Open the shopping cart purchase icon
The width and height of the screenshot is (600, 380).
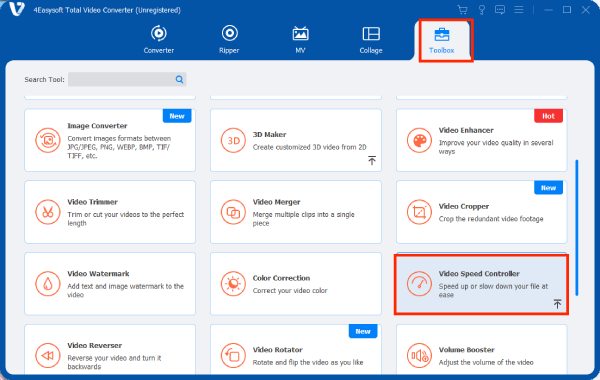click(x=463, y=10)
